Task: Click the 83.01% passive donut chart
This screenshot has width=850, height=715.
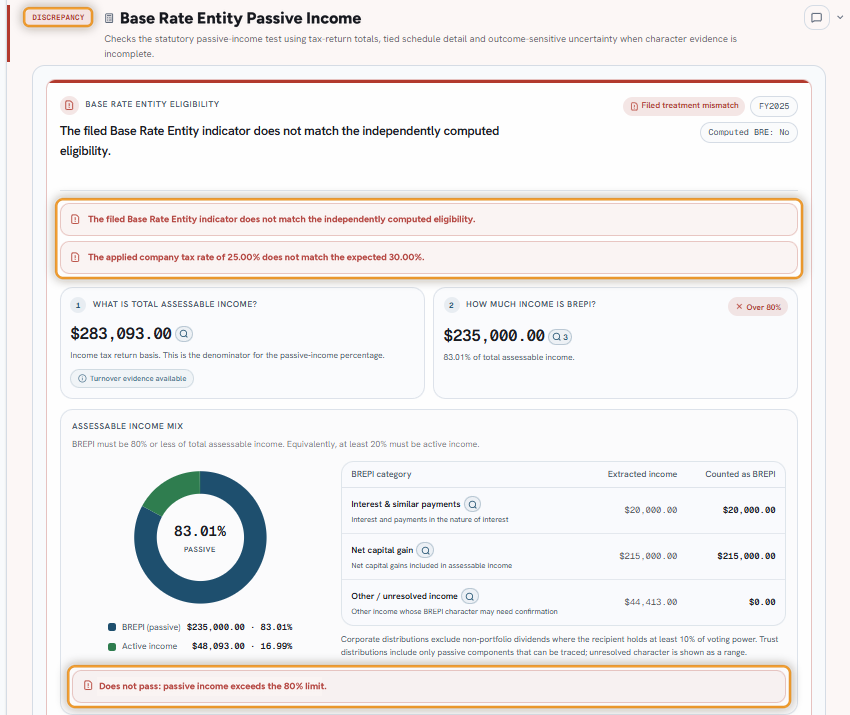Action: [x=200, y=537]
